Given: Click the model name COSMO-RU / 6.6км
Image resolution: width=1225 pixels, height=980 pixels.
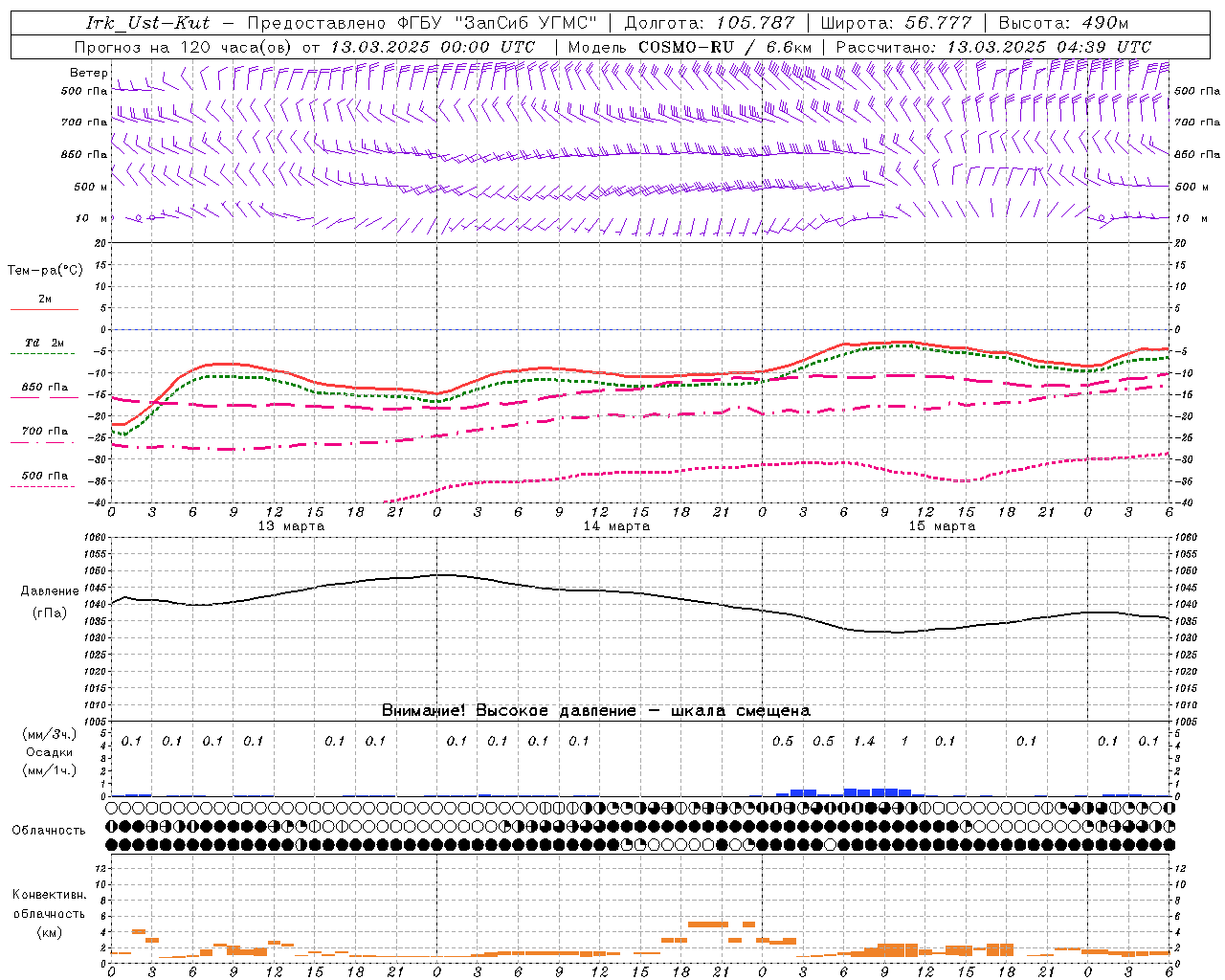Looking at the screenshot, I should point(724,46).
